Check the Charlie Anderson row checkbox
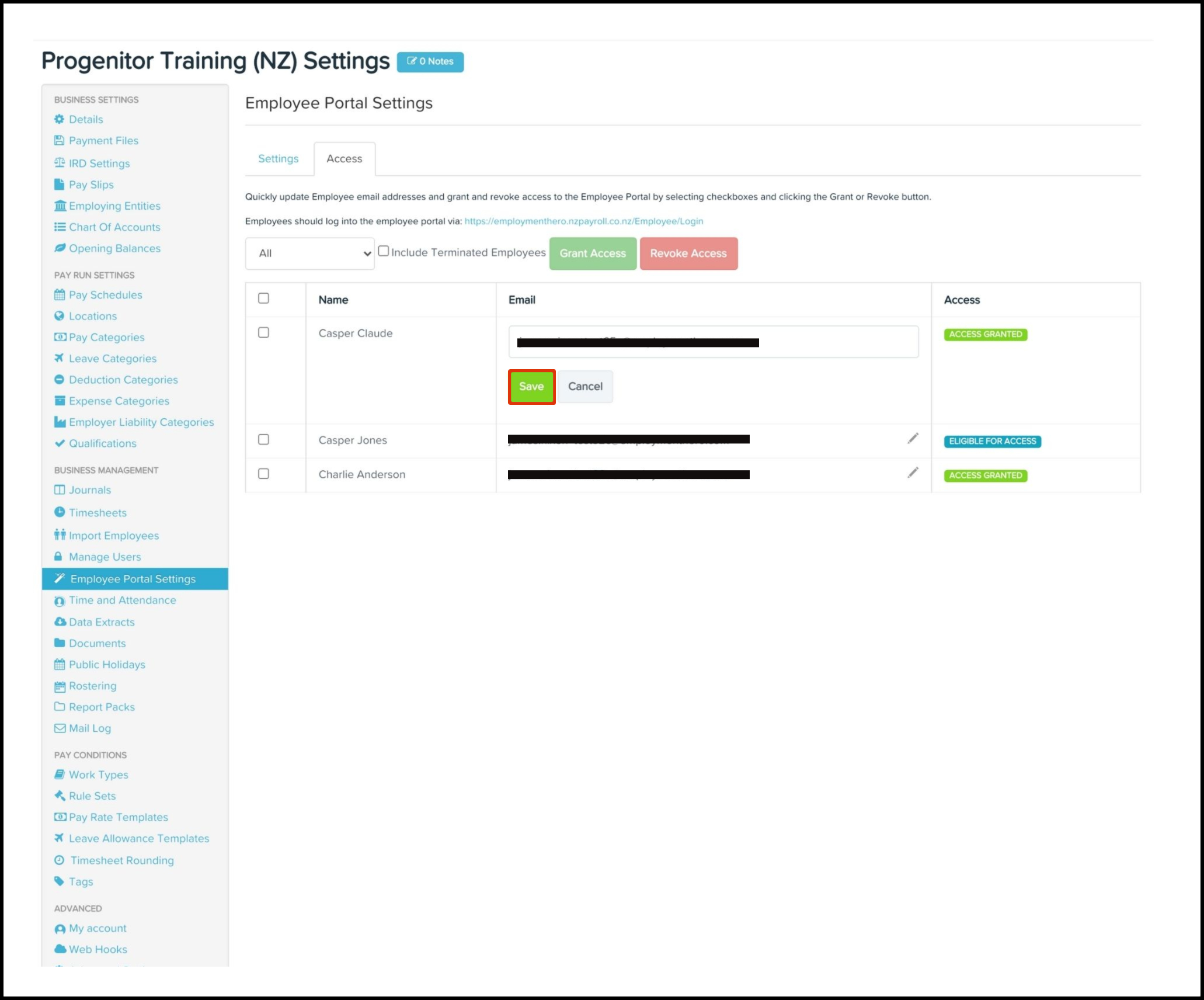Image resolution: width=1204 pixels, height=1000 pixels. pyautogui.click(x=263, y=474)
